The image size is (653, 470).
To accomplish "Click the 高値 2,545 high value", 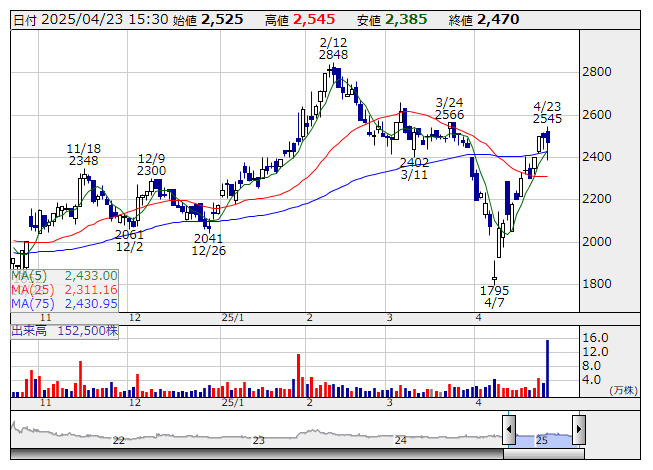I will coord(300,20).
